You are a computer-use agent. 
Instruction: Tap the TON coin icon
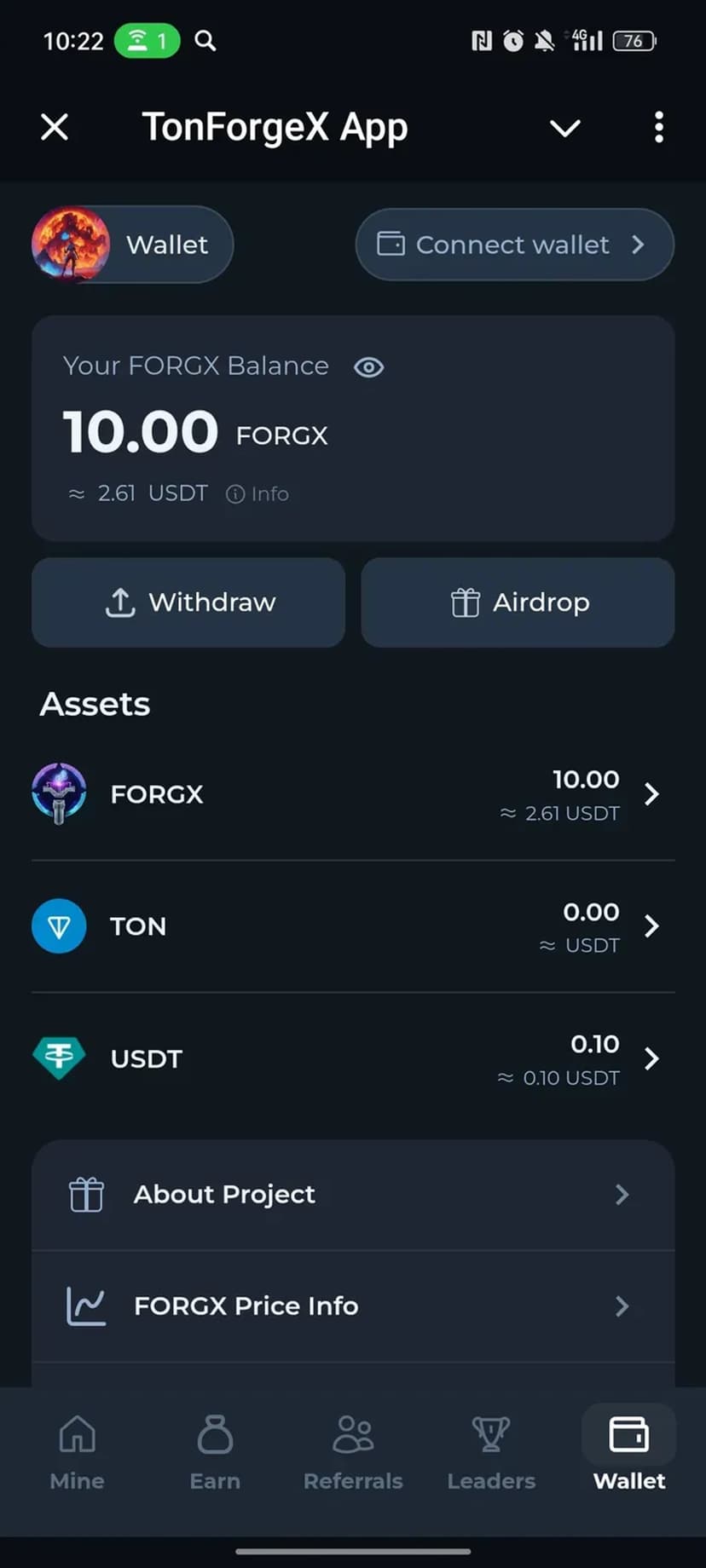tap(59, 926)
